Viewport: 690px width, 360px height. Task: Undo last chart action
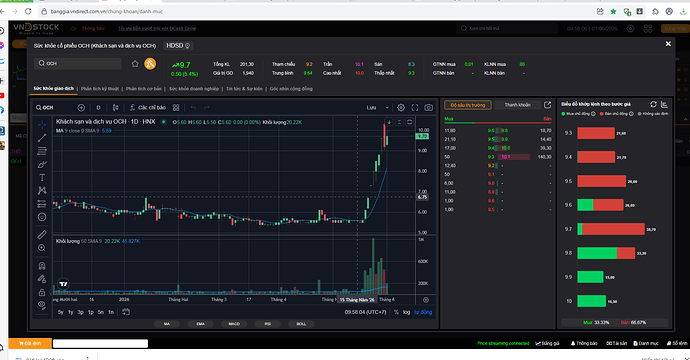point(193,107)
